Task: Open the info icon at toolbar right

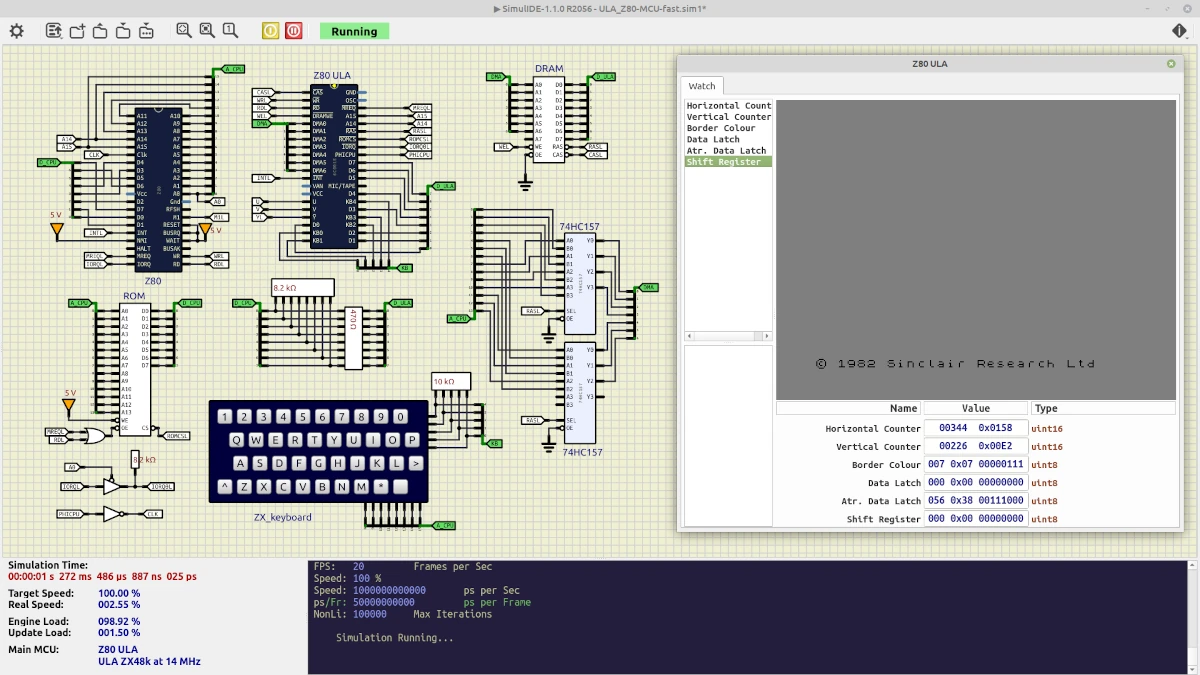Action: point(1180,31)
